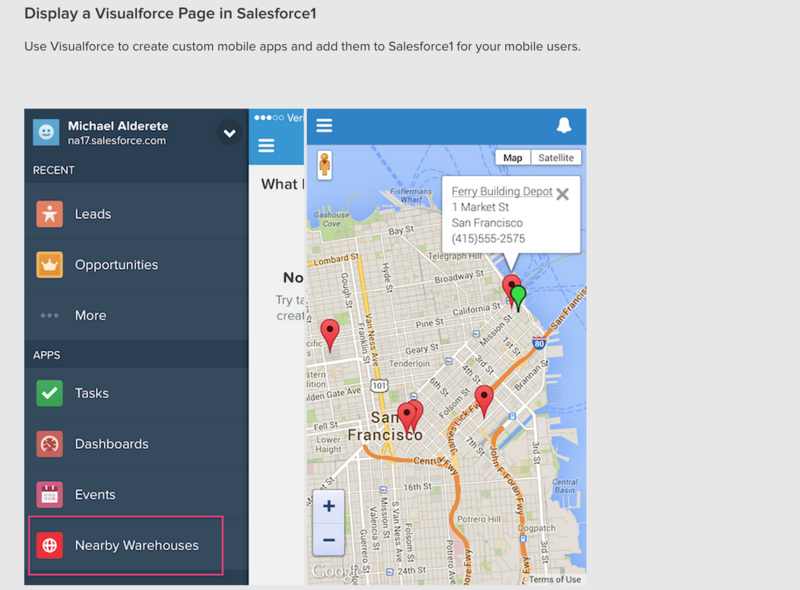Click the 1 Market St address
Screen dimensions: 800x590
click(x=480, y=207)
